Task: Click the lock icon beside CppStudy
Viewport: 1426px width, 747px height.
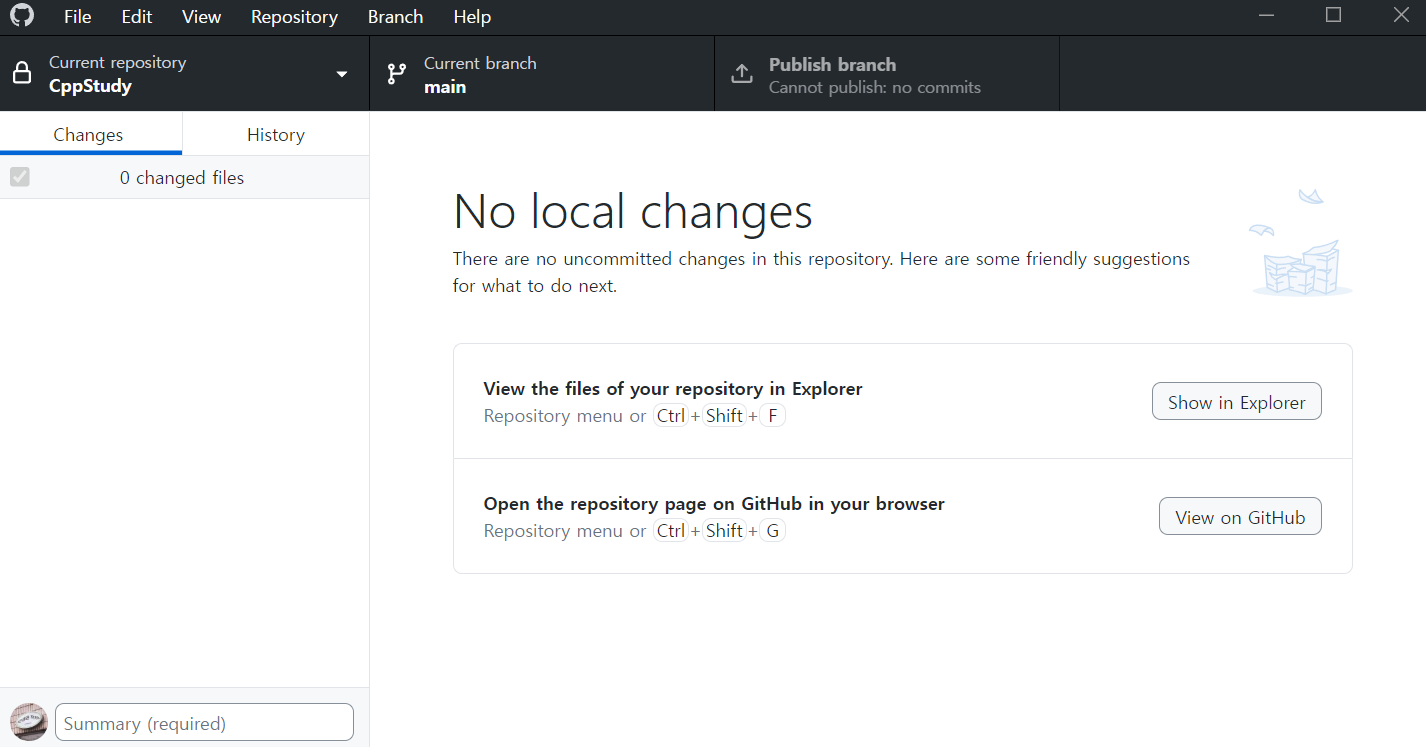Action: [x=22, y=74]
